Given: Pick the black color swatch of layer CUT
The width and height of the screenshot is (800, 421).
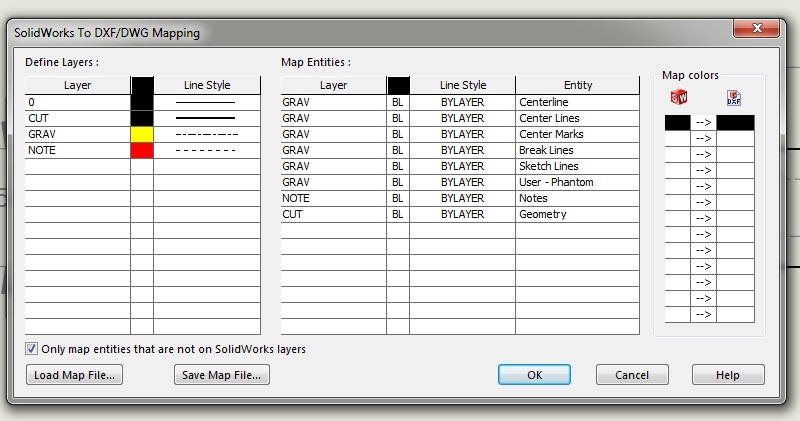Looking at the screenshot, I should pyautogui.click(x=142, y=118).
